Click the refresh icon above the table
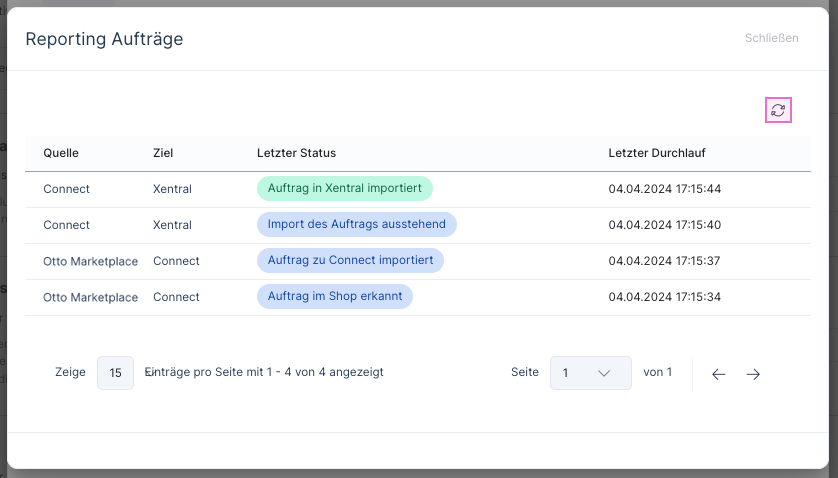The height and width of the screenshot is (478, 838). [778, 110]
